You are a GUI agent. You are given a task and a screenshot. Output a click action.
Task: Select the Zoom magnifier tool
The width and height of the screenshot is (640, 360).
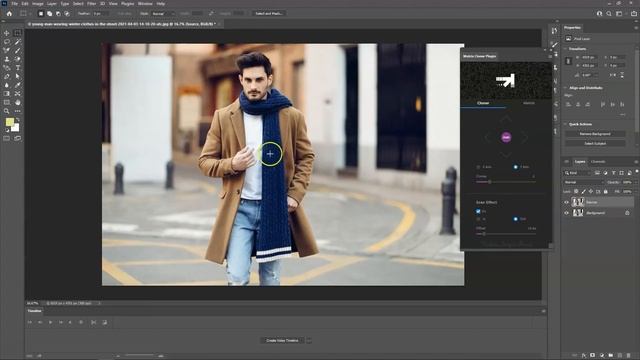point(7,111)
